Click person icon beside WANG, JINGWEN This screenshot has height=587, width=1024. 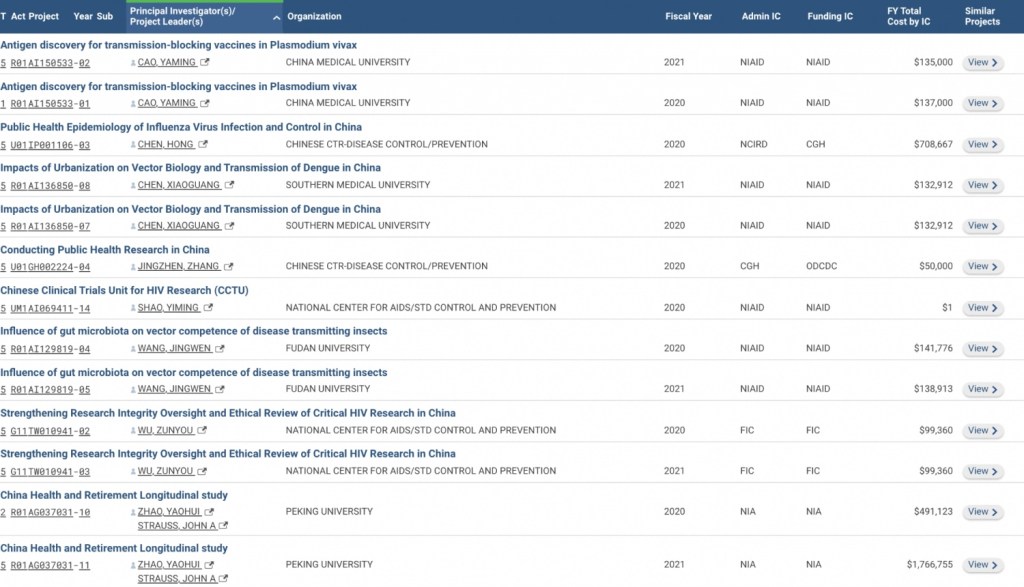tap(134, 347)
